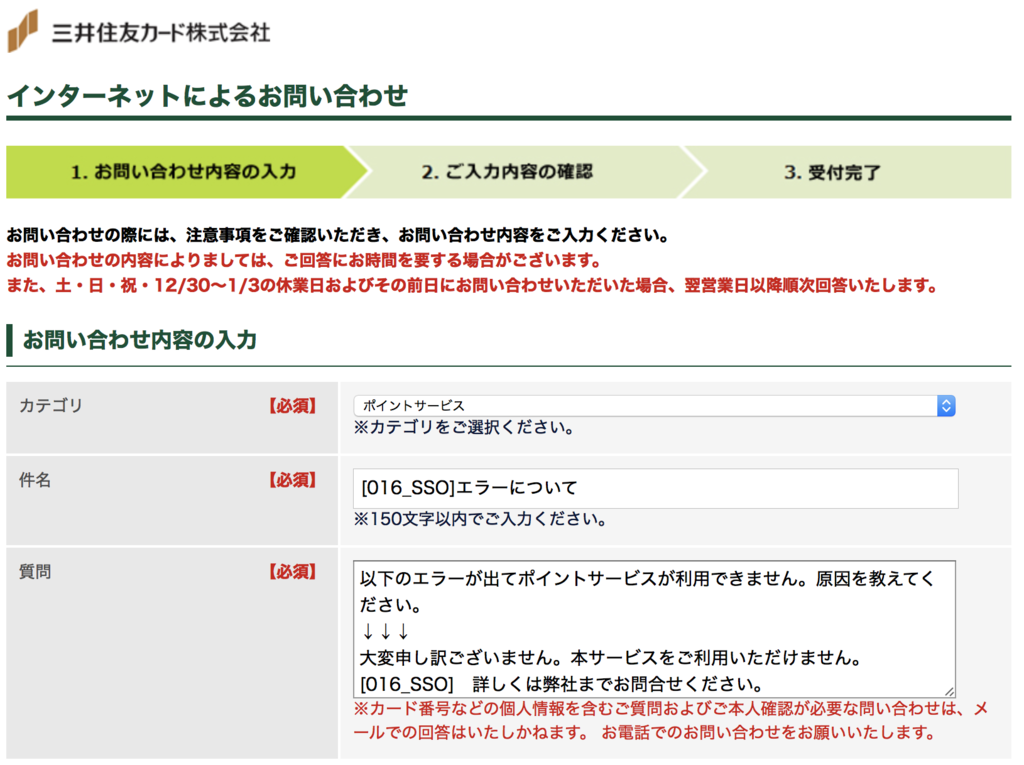Click the Sumitomo Mitsui Card logo icon
This screenshot has height=765, width=1024.
pyautogui.click(x=22, y=31)
